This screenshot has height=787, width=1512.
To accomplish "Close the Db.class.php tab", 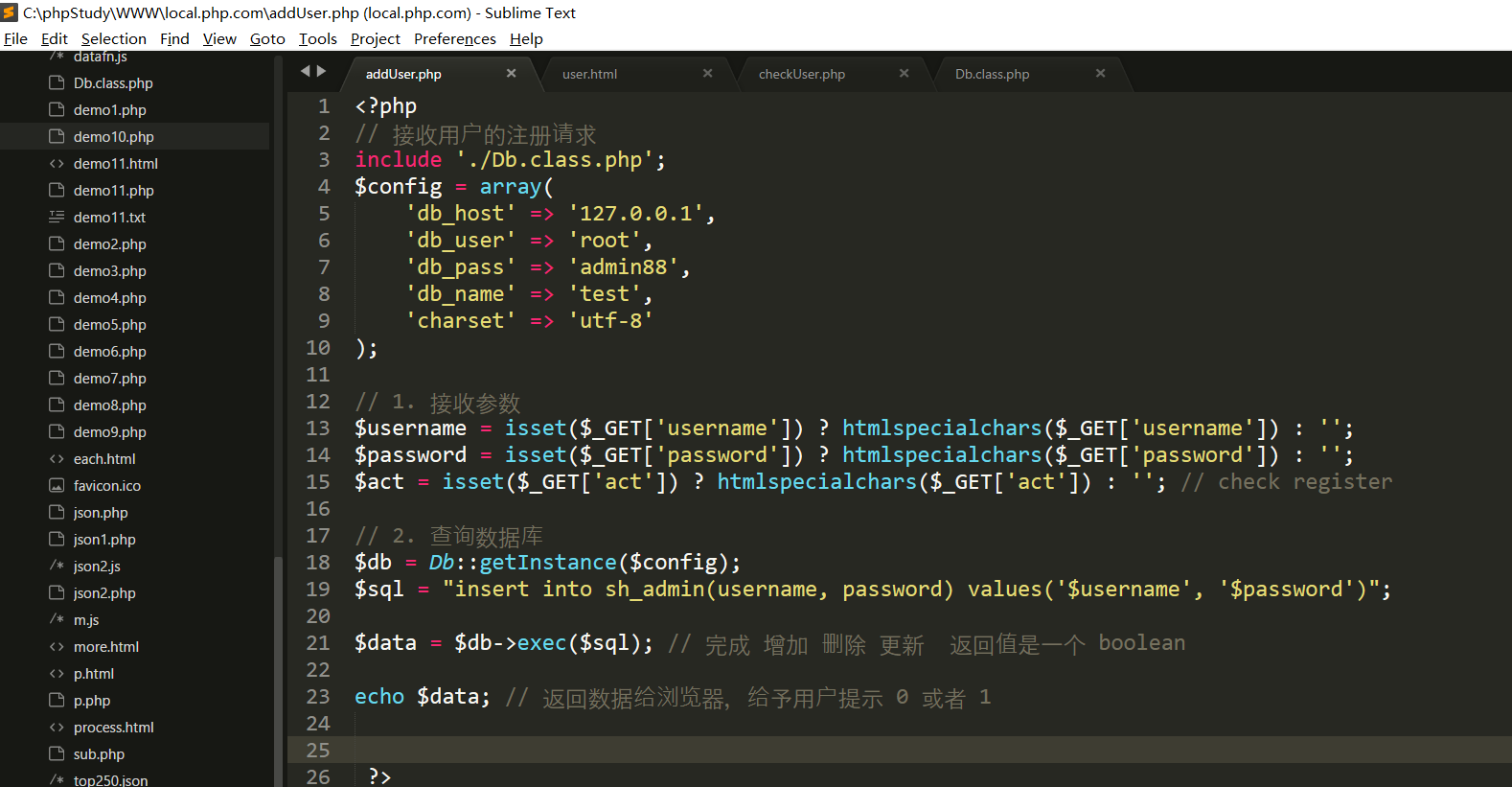I will [x=1100, y=73].
